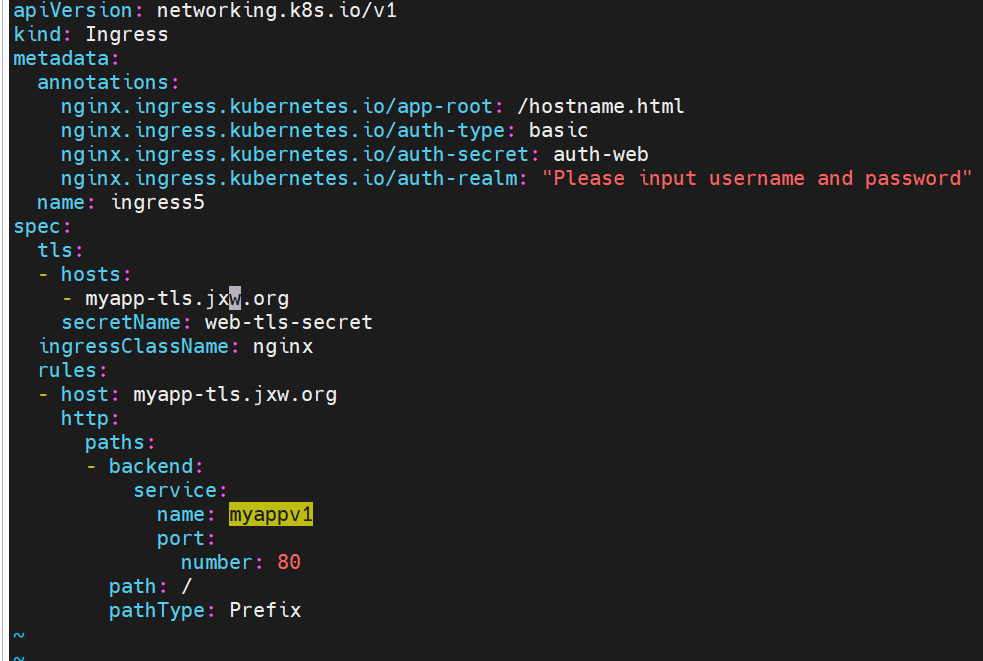Click the auth-type annotation key
983x661 pixels.
coord(283,130)
